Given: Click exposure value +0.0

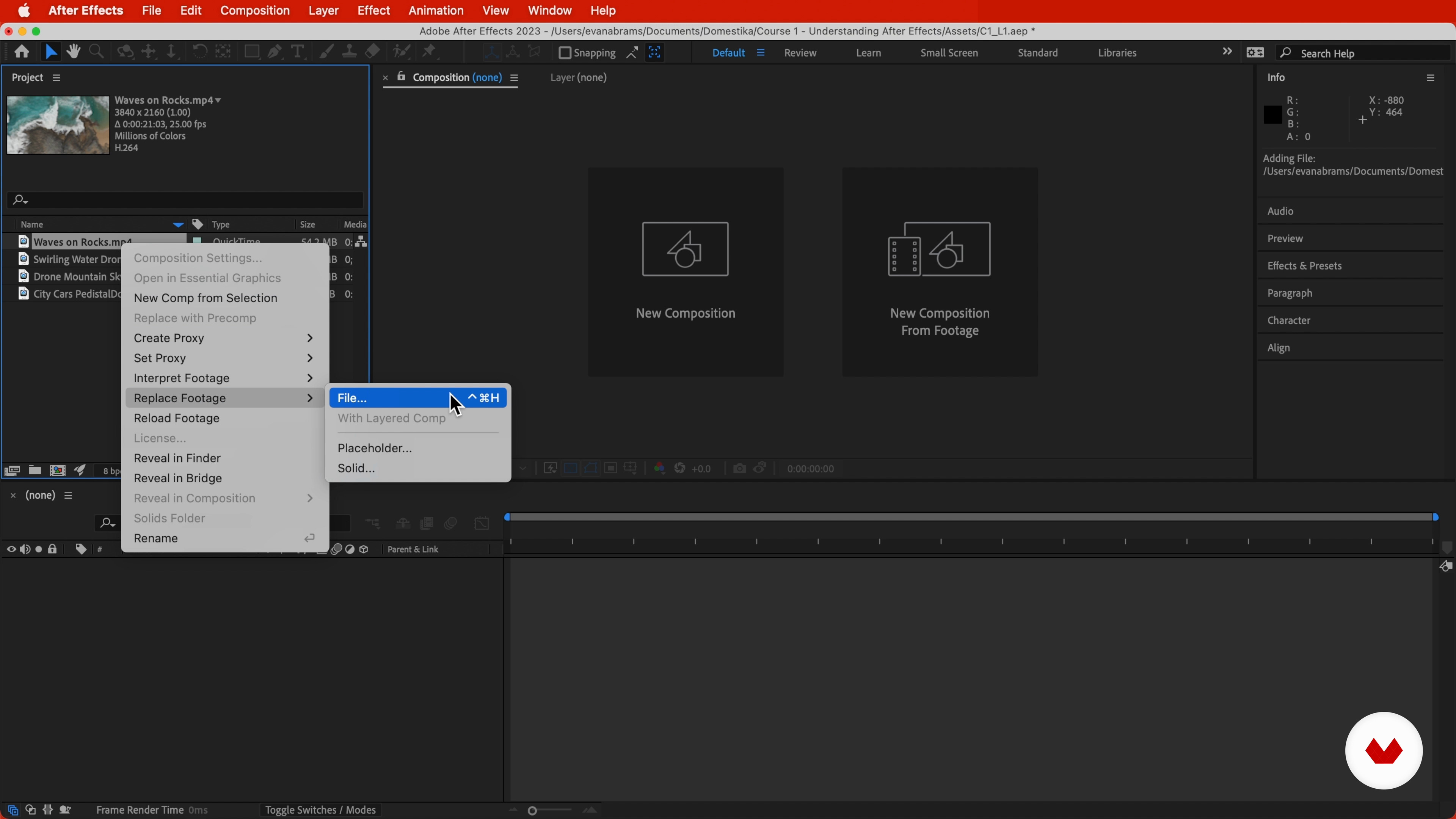Looking at the screenshot, I should pos(701,469).
